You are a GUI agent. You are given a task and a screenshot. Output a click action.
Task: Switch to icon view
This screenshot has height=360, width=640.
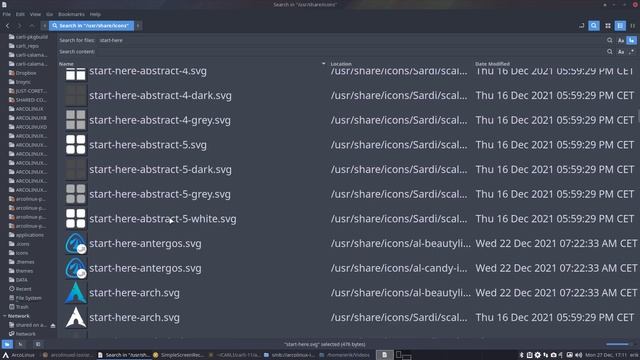608,26
